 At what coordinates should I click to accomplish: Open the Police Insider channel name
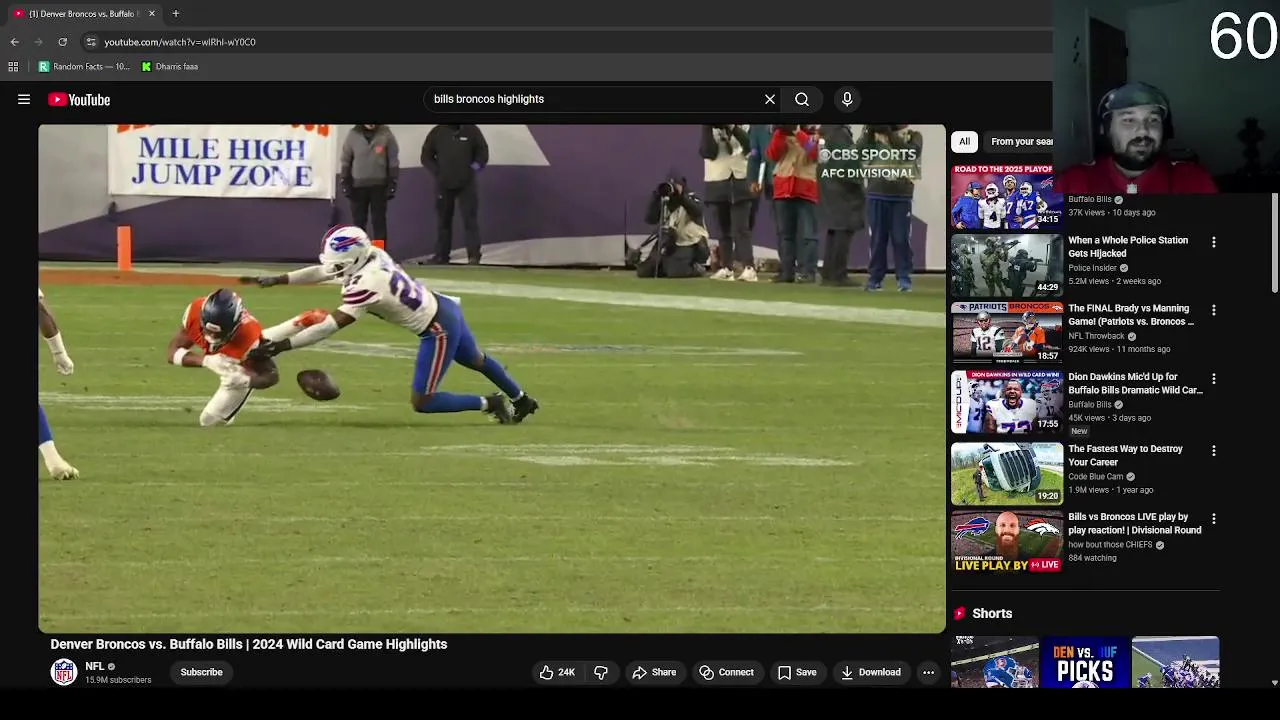[1092, 268]
